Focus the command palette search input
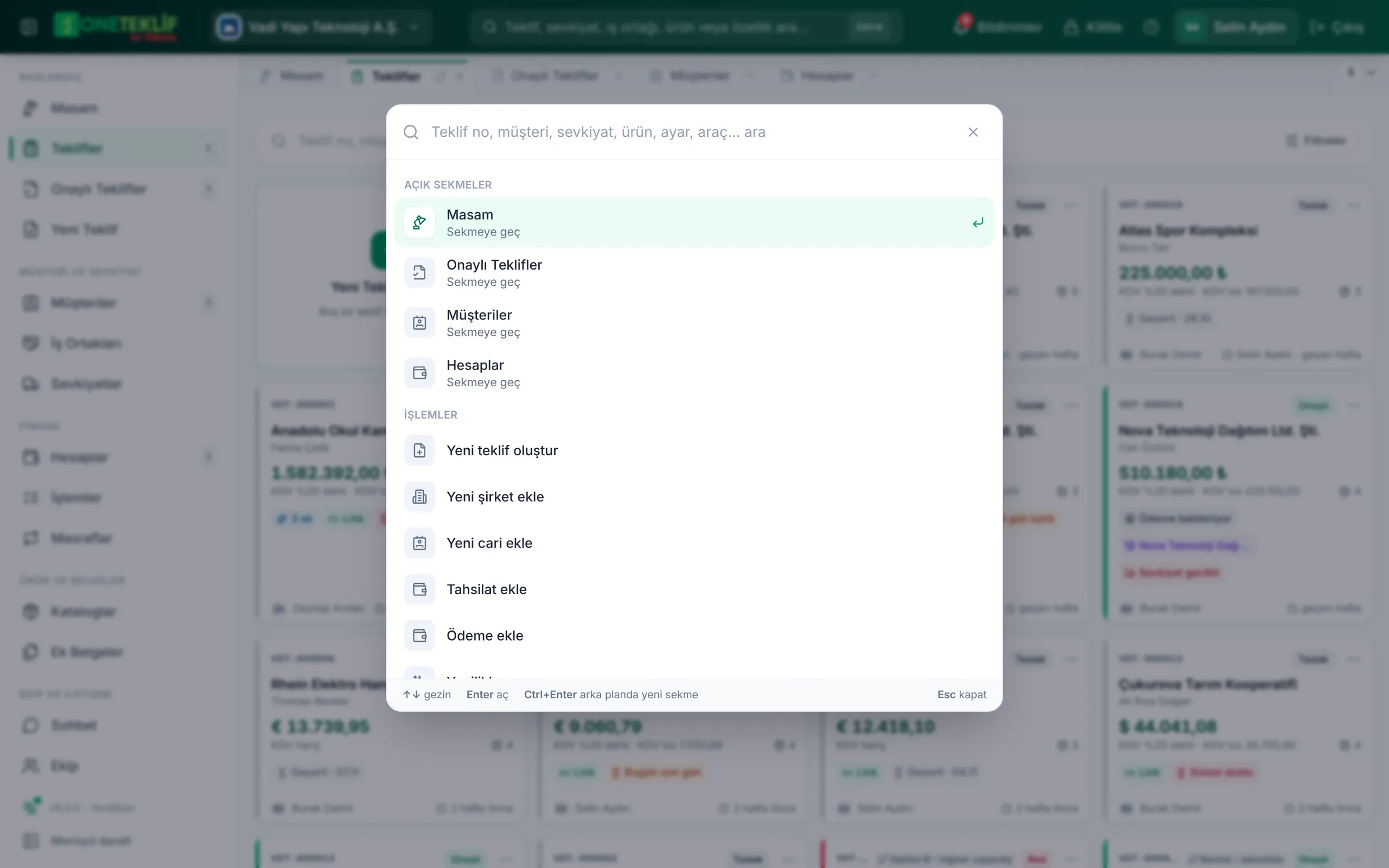The height and width of the screenshot is (868, 1389). (x=692, y=132)
